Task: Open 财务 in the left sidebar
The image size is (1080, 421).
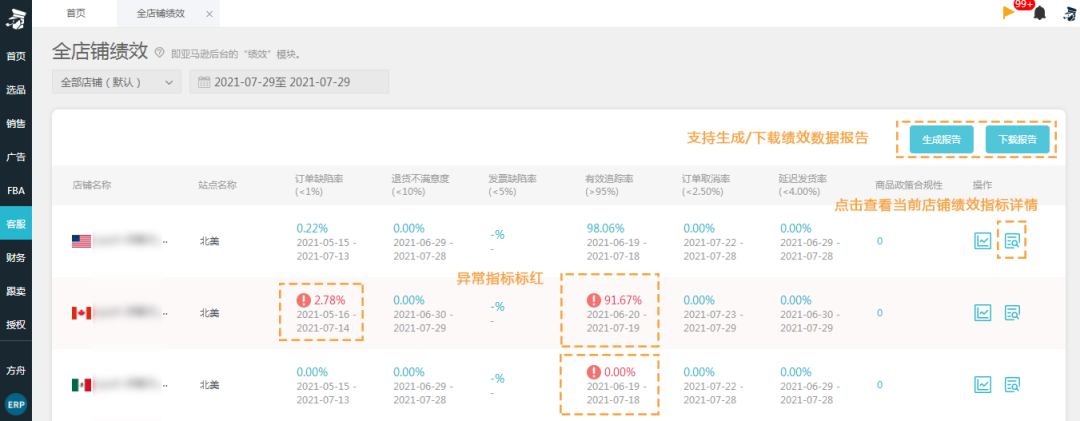Action: (16, 258)
